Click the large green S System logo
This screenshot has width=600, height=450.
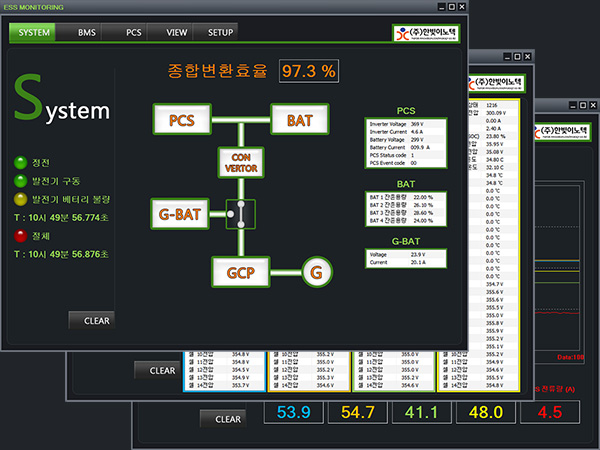(62, 106)
